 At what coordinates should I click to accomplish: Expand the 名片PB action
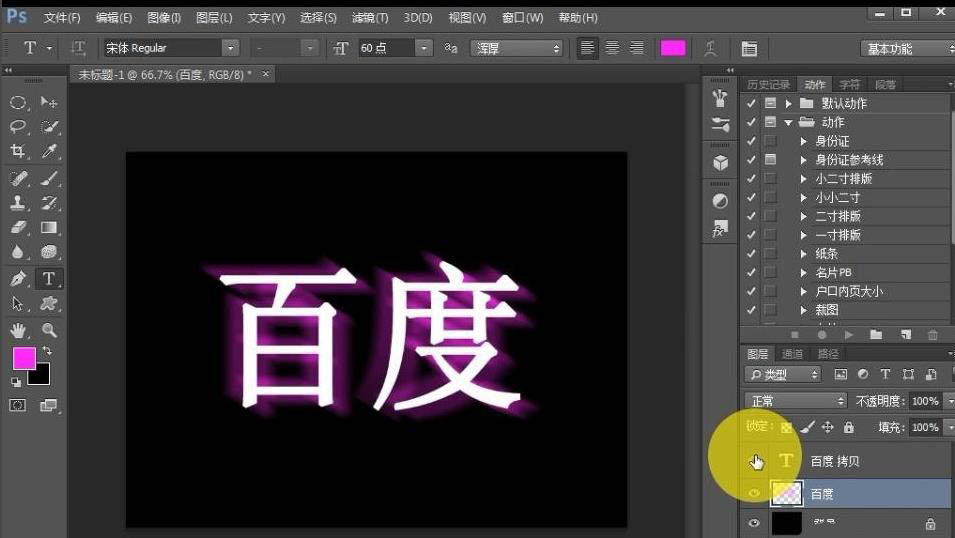pyautogui.click(x=803, y=272)
